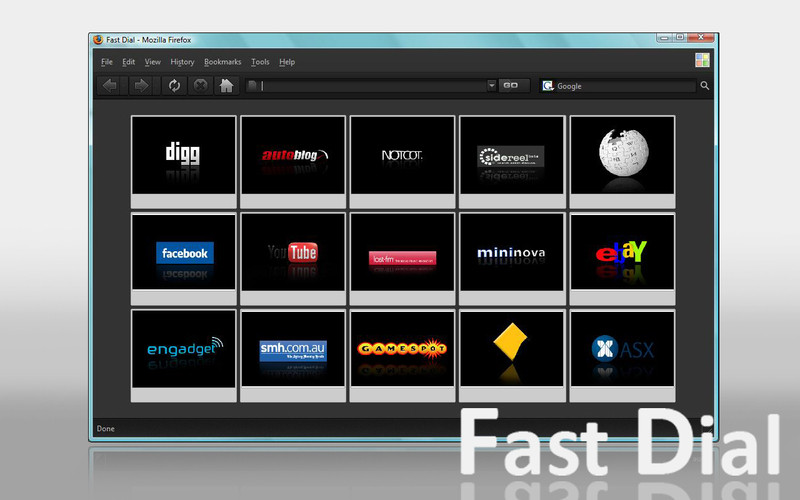The width and height of the screenshot is (800, 500).
Task: Expand the address bar history dropdown arrow
Action: point(491,85)
